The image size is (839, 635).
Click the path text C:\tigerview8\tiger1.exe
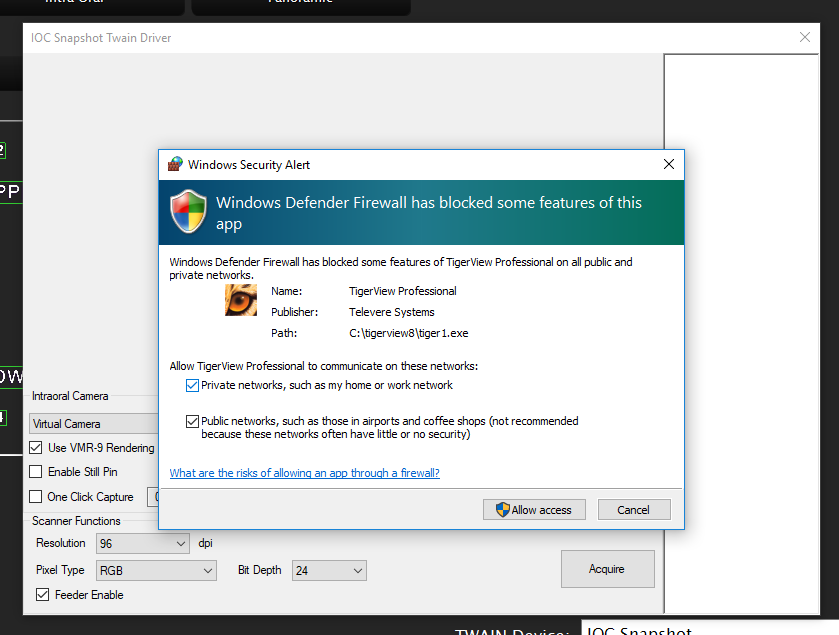point(409,333)
